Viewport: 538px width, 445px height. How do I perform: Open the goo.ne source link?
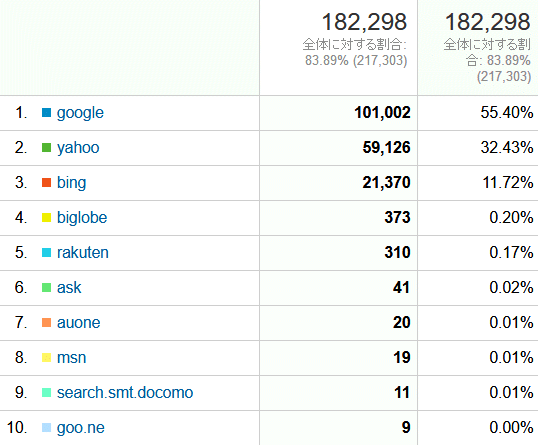[81, 428]
